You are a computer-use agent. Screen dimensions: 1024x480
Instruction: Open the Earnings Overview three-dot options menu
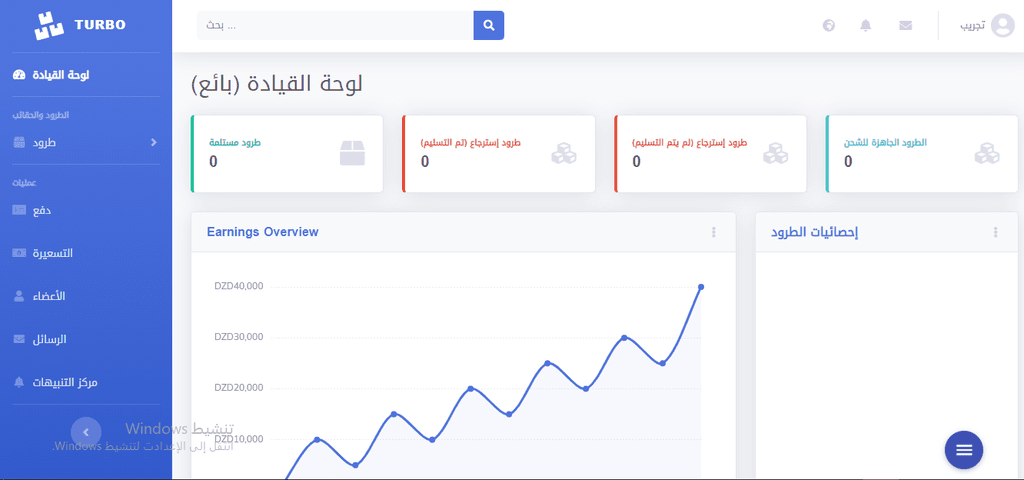(x=714, y=232)
